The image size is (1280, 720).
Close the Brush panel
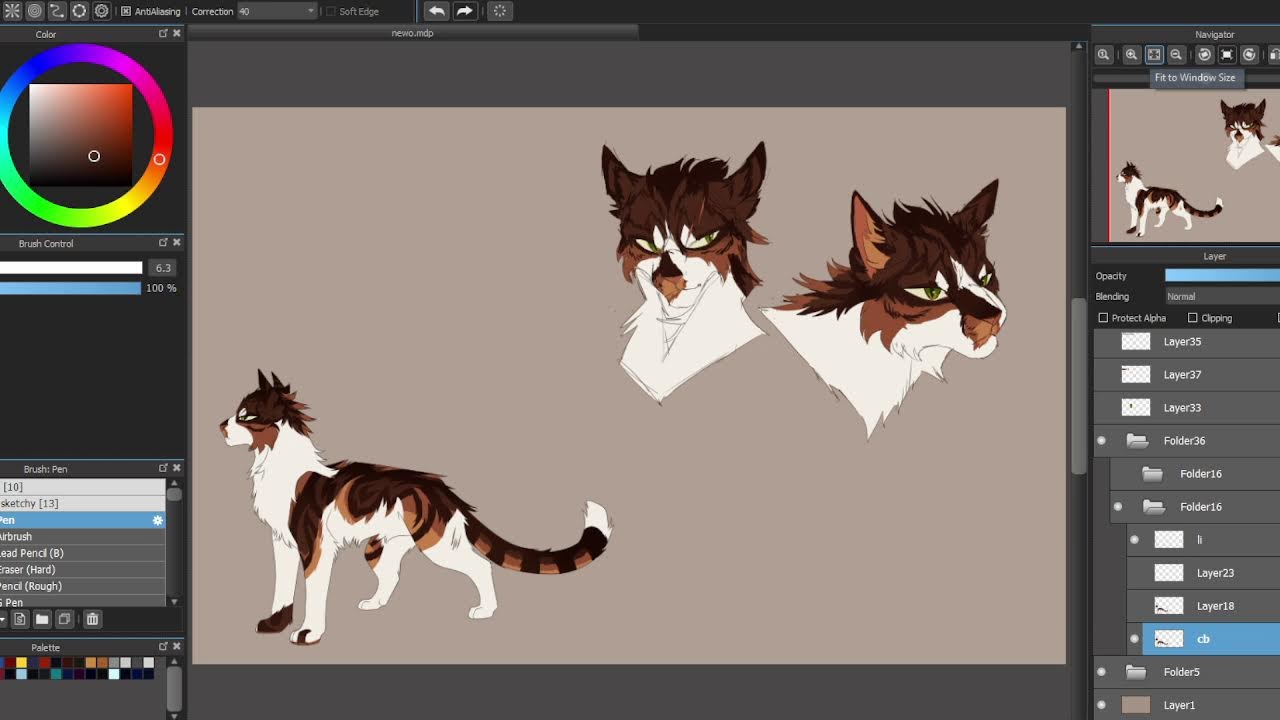tap(177, 468)
